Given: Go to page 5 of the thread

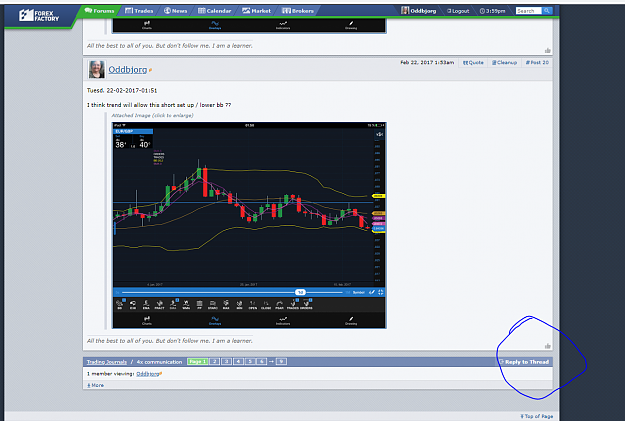Looking at the screenshot, I should point(250,362).
